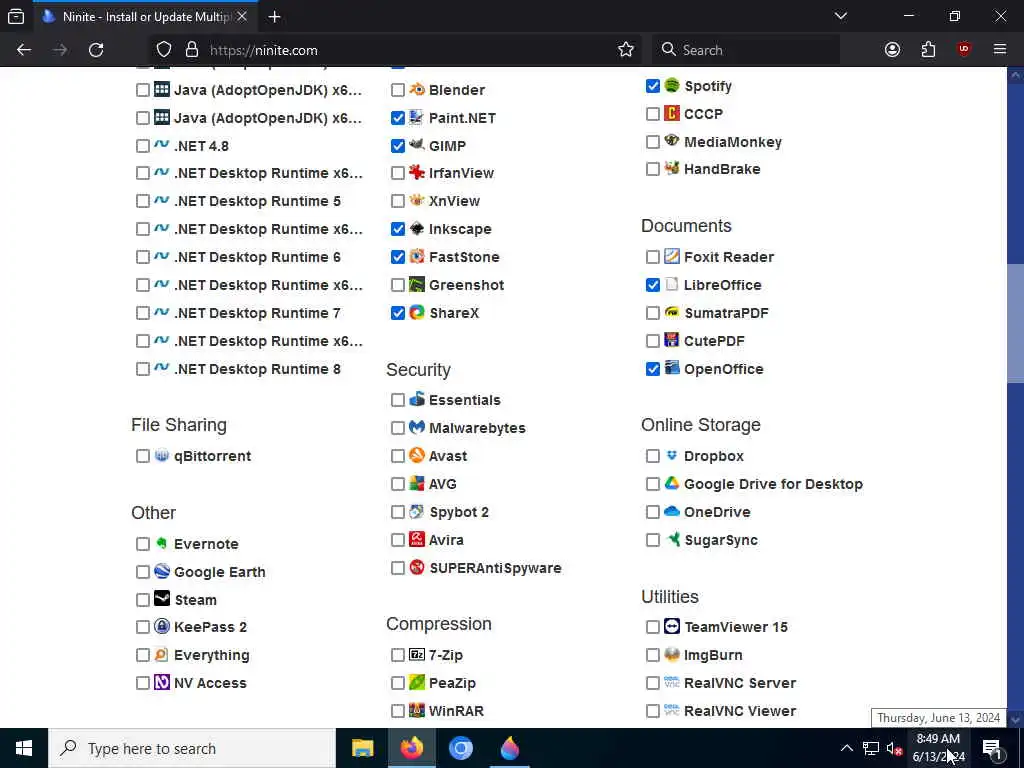The width and height of the screenshot is (1024, 768).
Task: Click the qBittorrent icon
Action: (x=162, y=455)
